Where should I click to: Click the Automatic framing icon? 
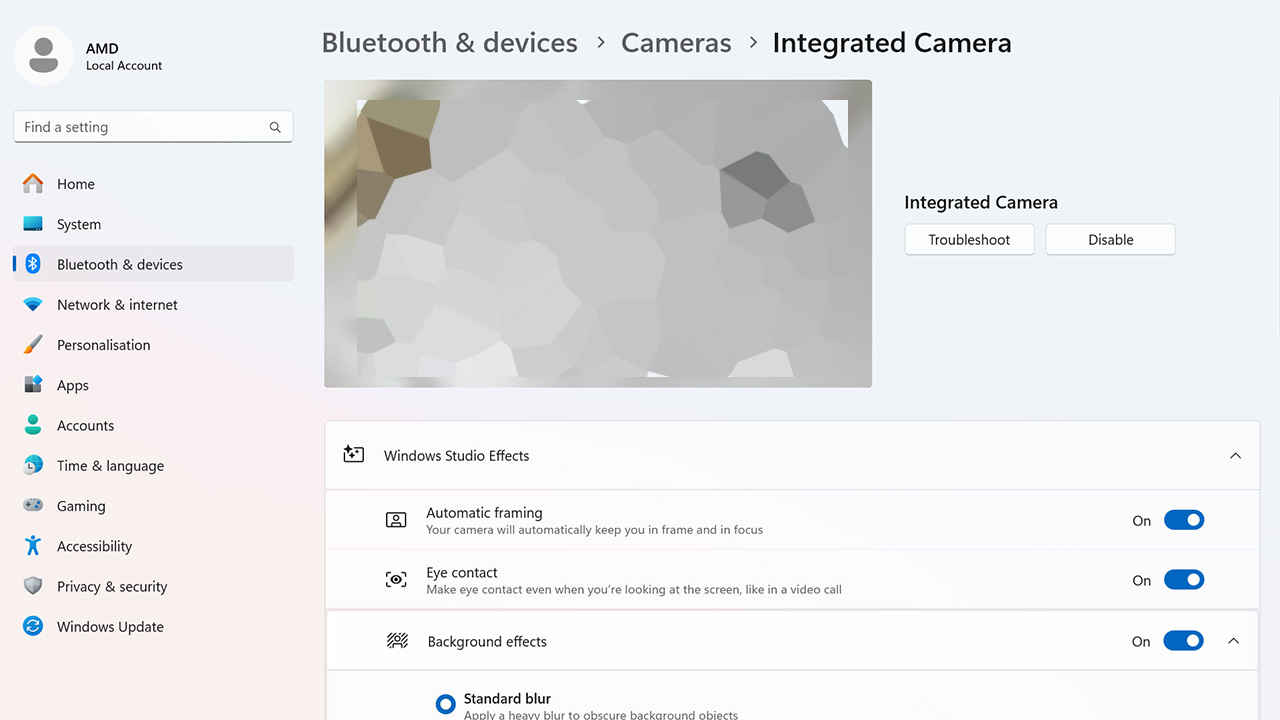pyautogui.click(x=396, y=520)
